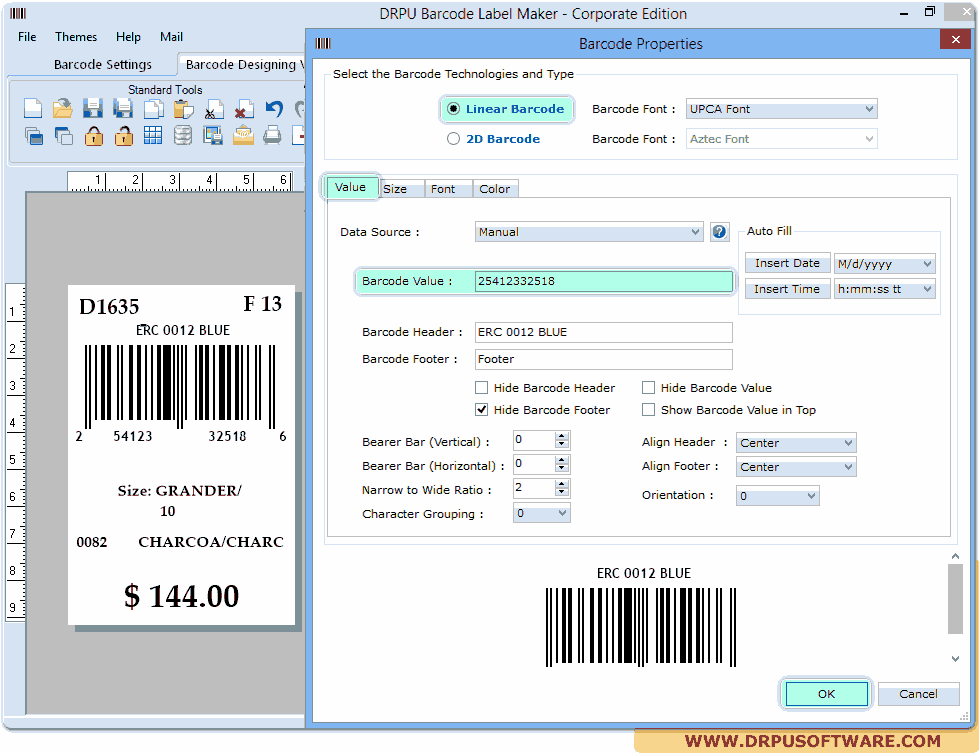Open the UPCA Font dropdown
This screenshot has height=753, width=980.
tap(781, 109)
